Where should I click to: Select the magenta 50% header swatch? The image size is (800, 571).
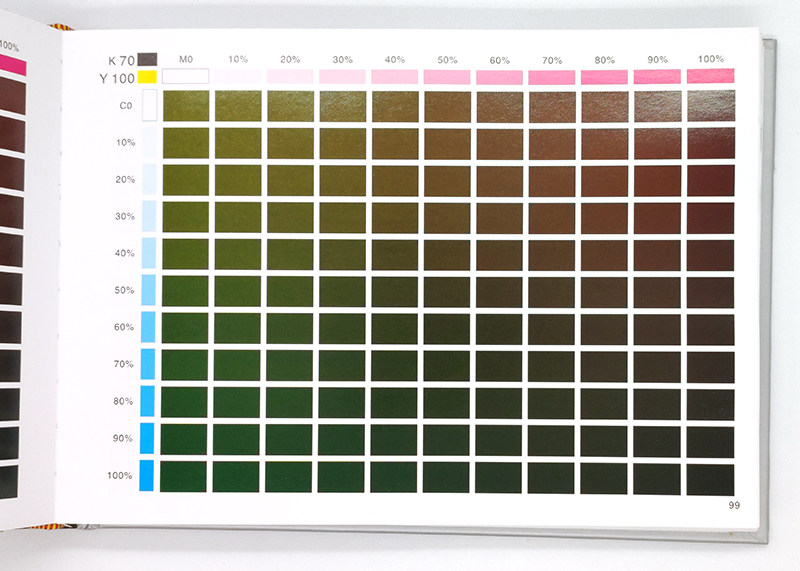[447, 77]
